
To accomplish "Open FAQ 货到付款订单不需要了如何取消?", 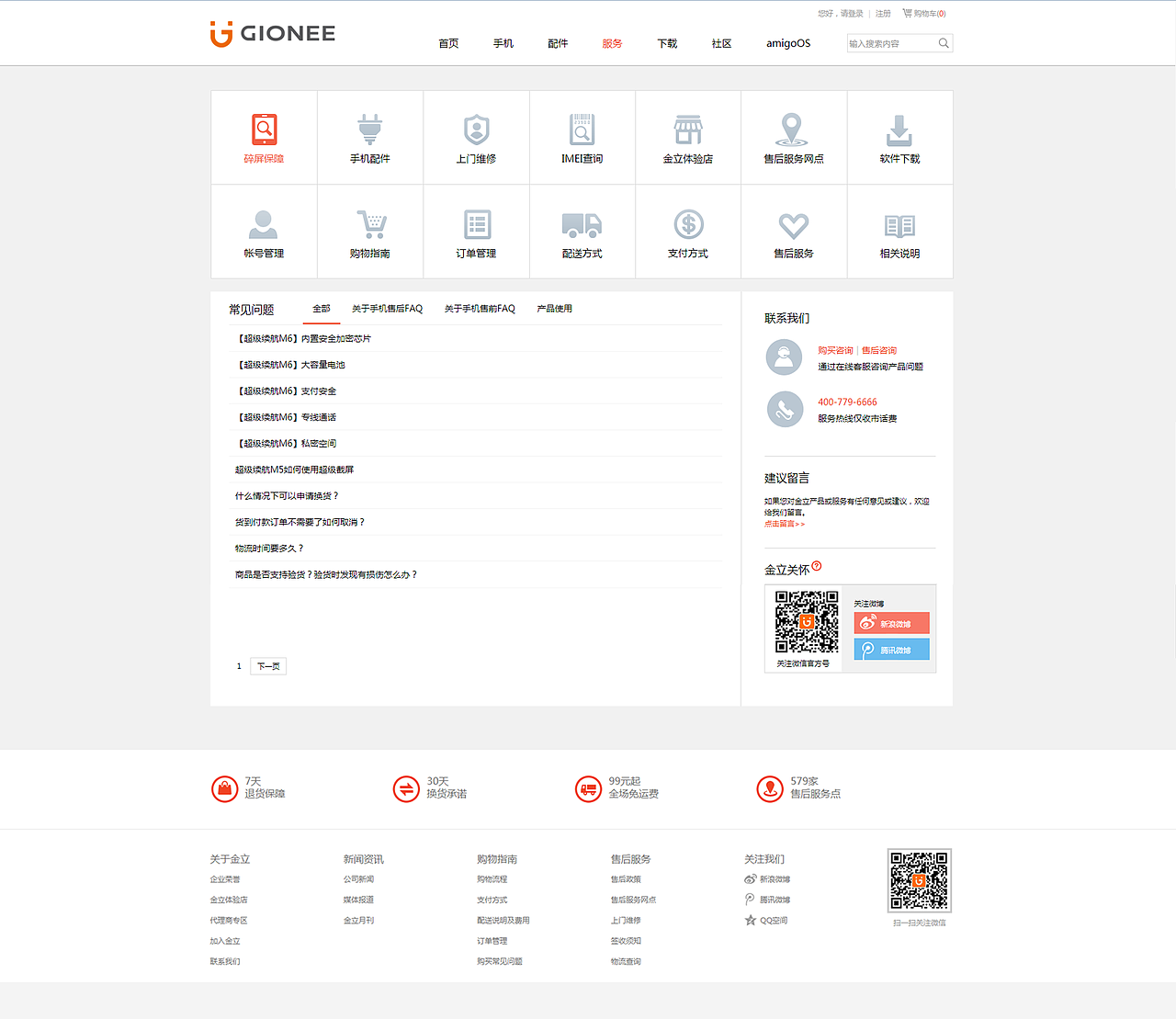I will (300, 522).
